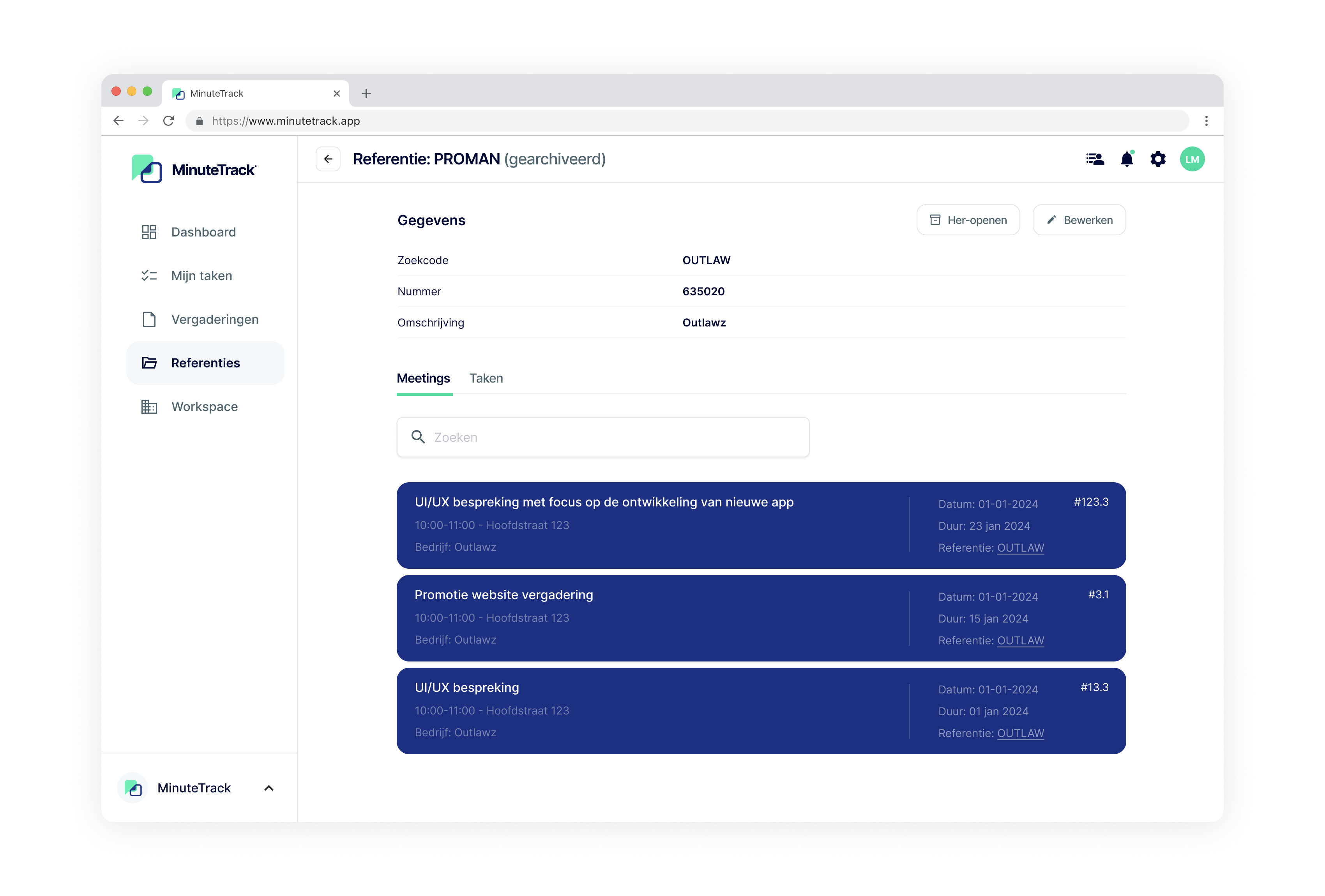Close the MinuteTrack browser tab
Image resolution: width=1325 pixels, height=896 pixels.
(x=336, y=93)
